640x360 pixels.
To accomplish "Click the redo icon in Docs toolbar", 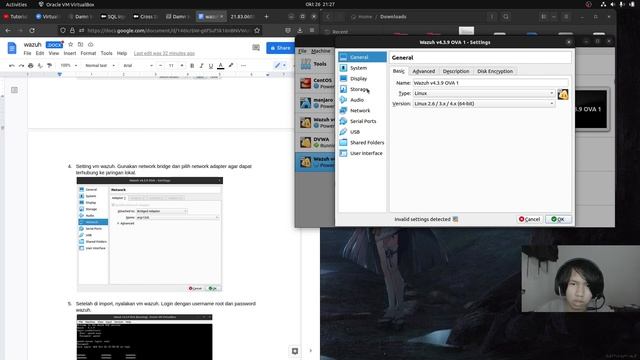I will tap(21, 65).
